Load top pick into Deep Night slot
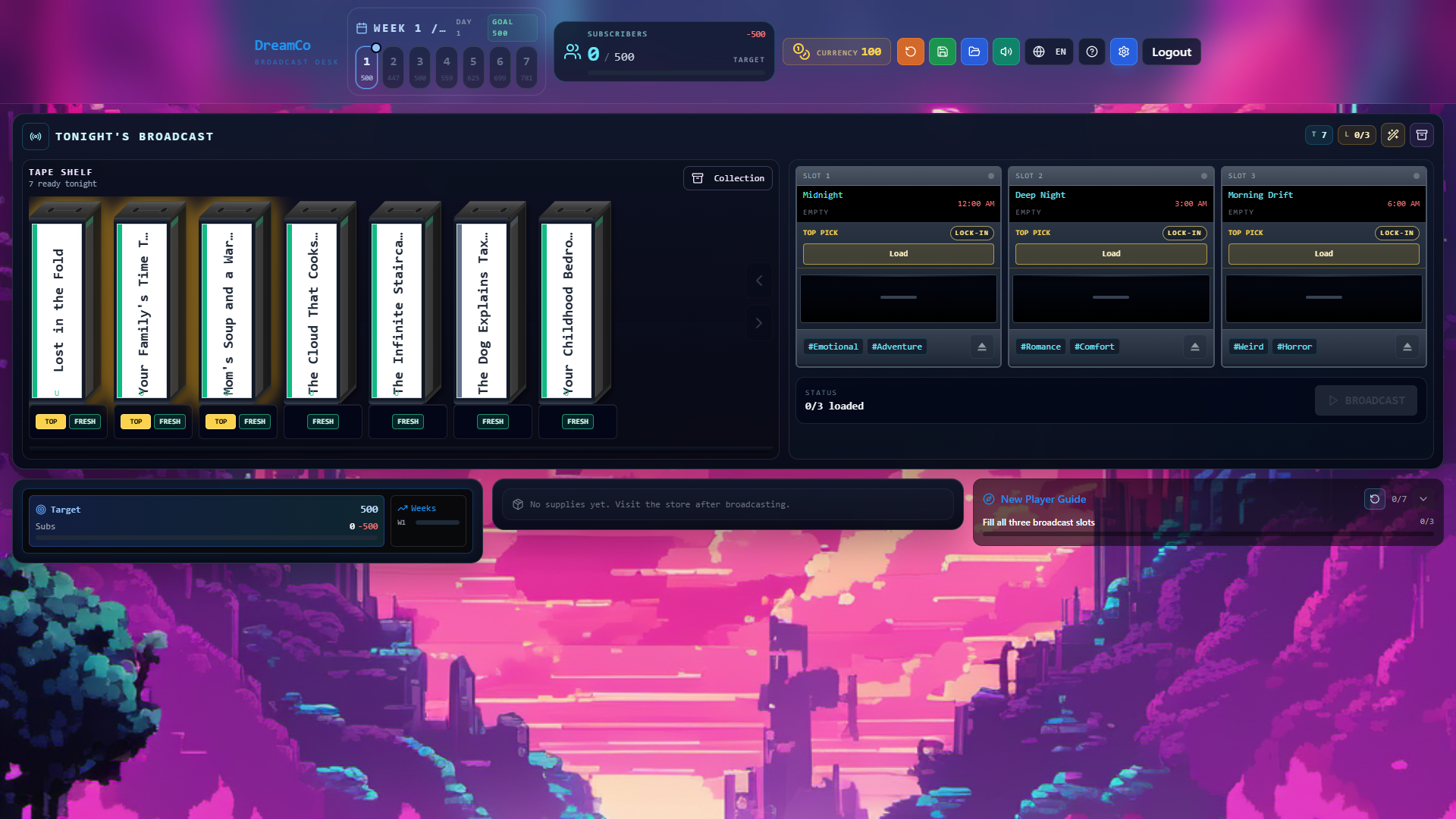1456x819 pixels. [1110, 254]
